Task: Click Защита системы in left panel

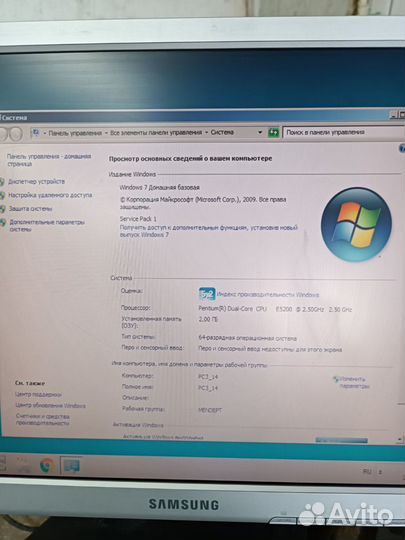Action: click(30, 209)
